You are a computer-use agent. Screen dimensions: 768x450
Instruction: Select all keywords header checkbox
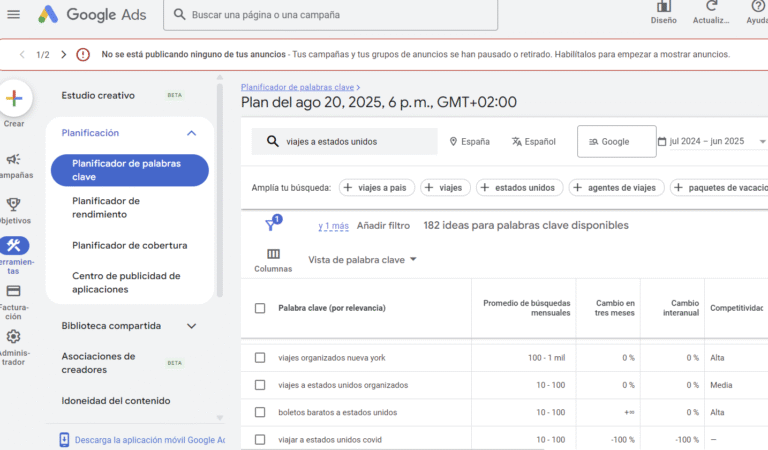coord(260,308)
